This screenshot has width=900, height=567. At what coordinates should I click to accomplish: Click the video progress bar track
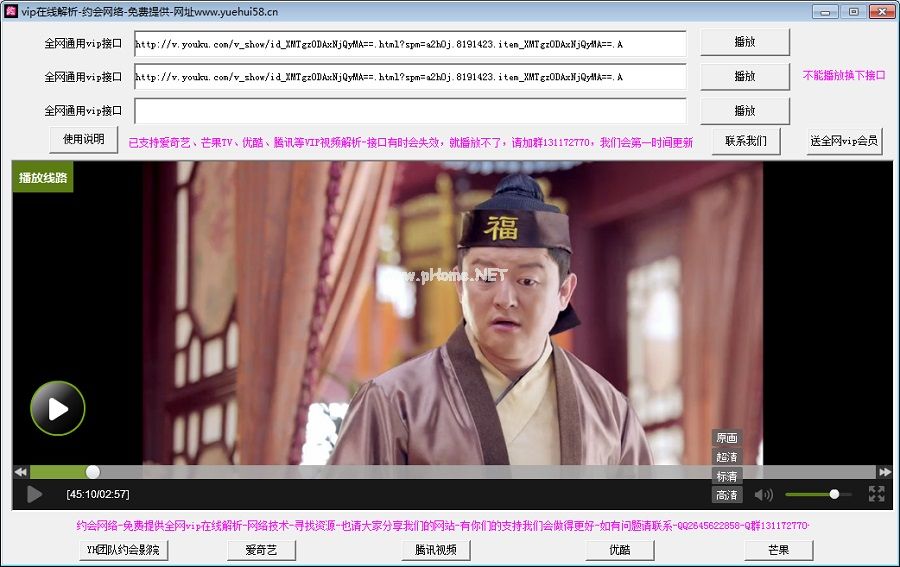pyautogui.click(x=452, y=472)
